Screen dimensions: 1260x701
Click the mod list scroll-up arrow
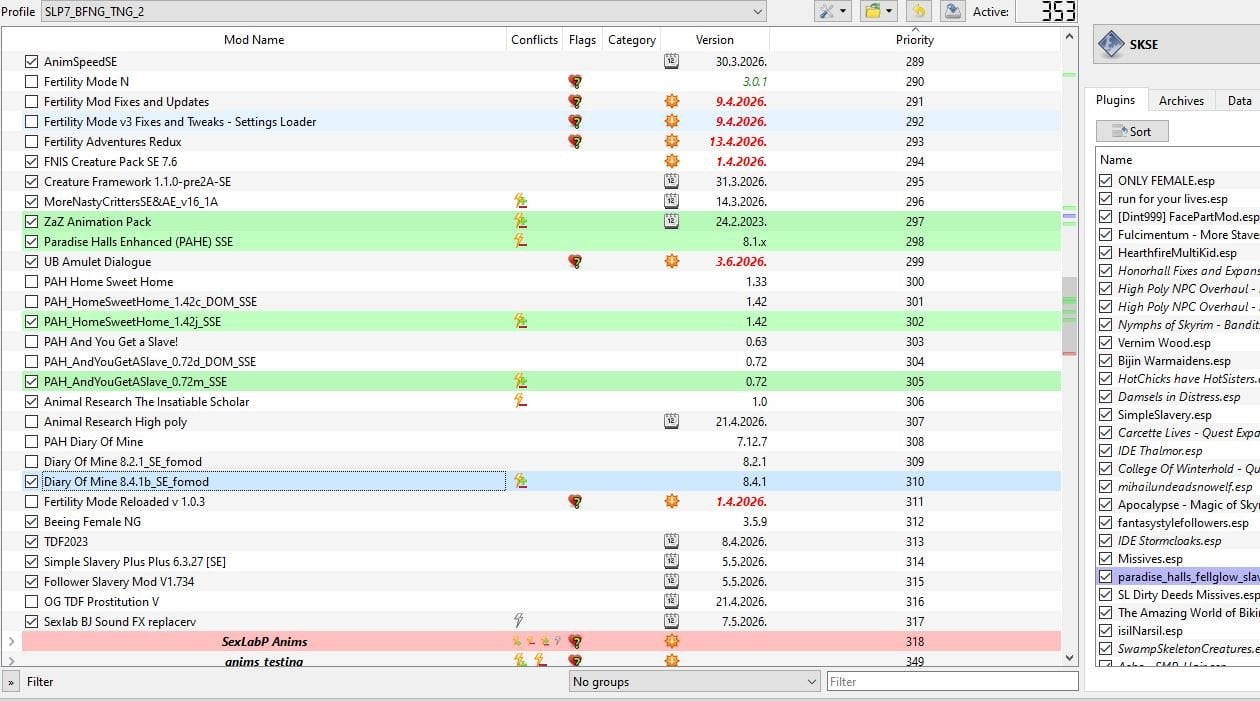[x=1069, y=37]
